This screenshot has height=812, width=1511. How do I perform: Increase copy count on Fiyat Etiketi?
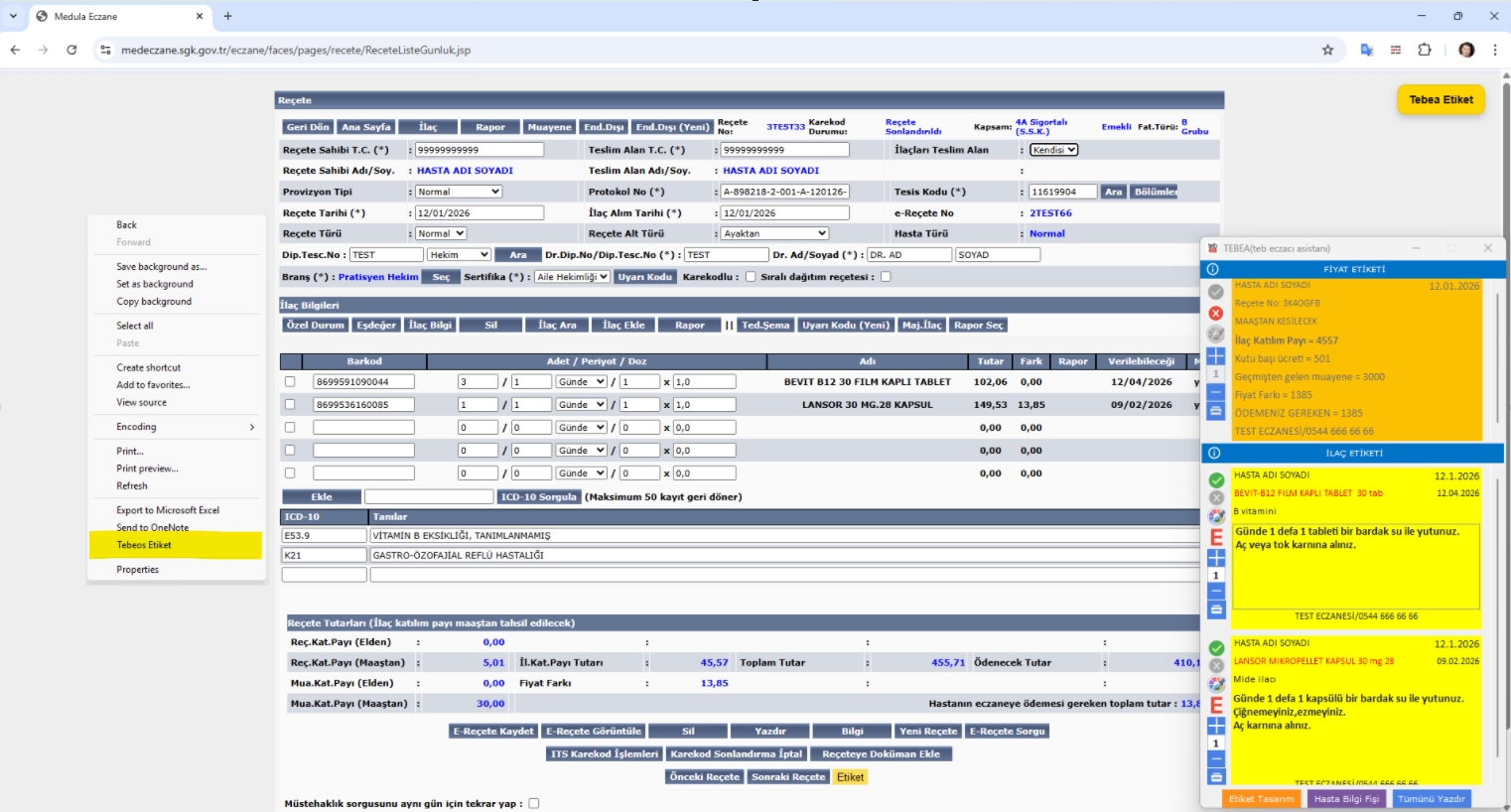(1216, 355)
